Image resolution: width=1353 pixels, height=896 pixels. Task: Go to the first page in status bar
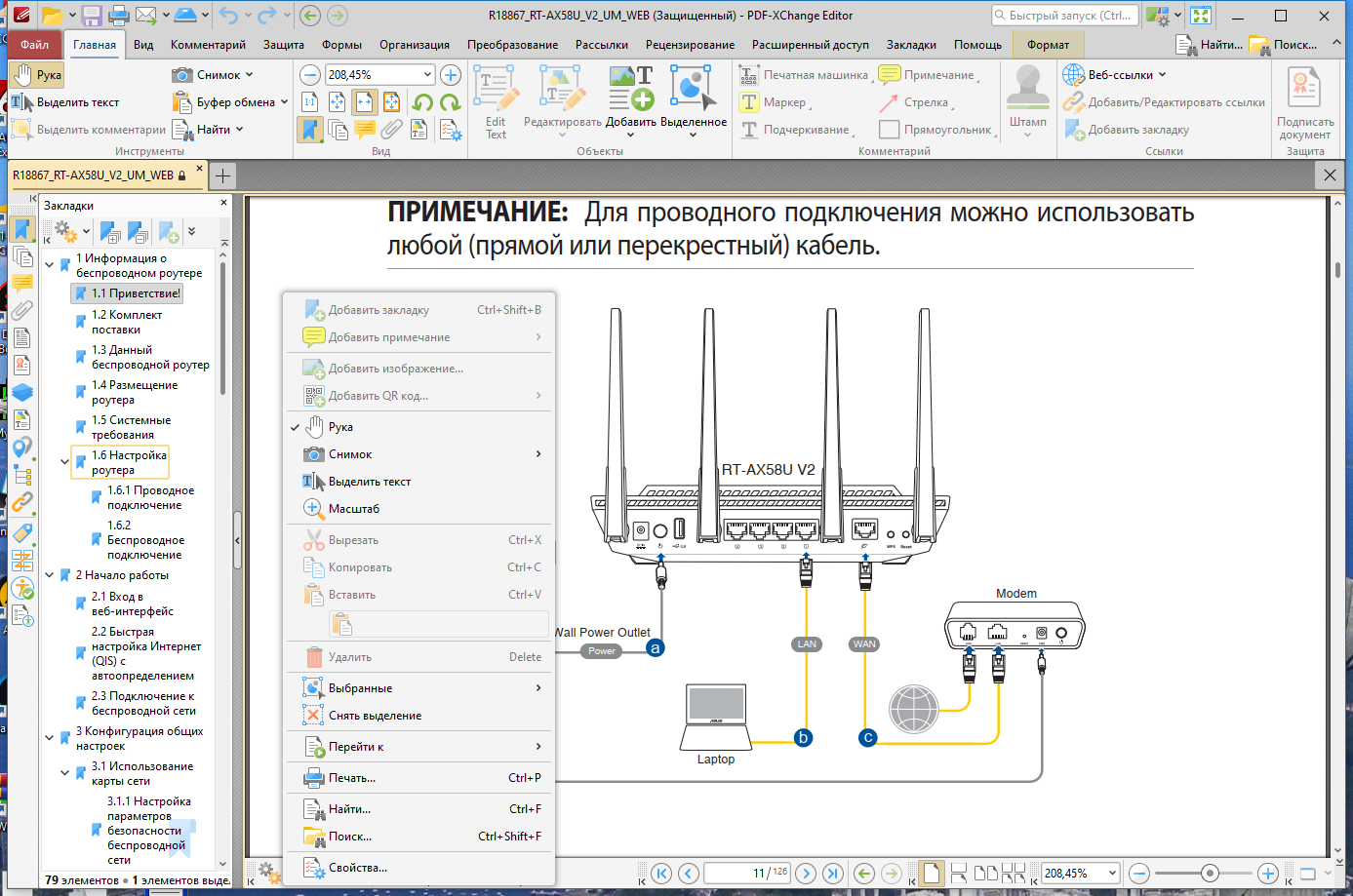pyautogui.click(x=661, y=873)
